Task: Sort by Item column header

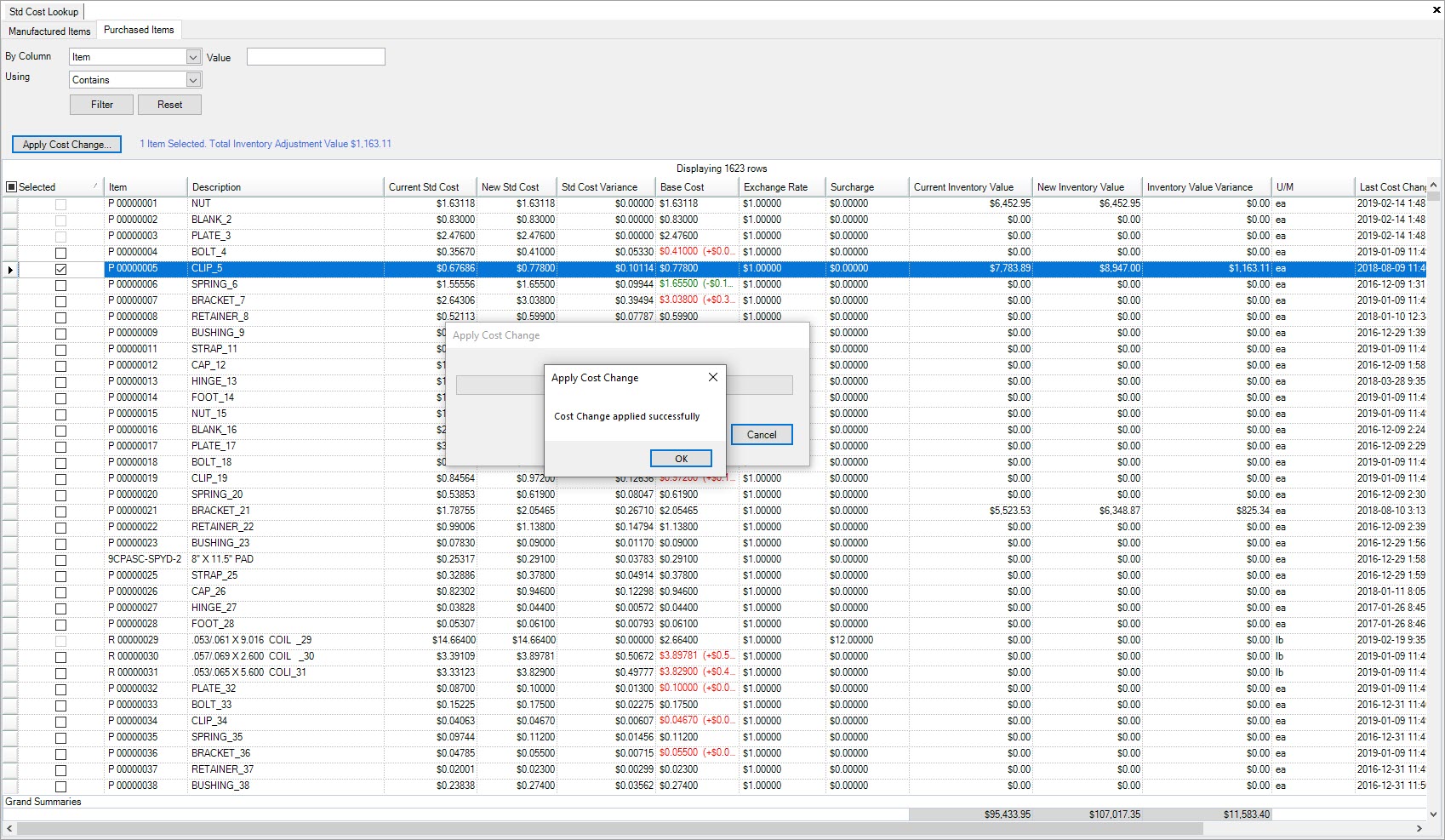Action: pos(146,187)
